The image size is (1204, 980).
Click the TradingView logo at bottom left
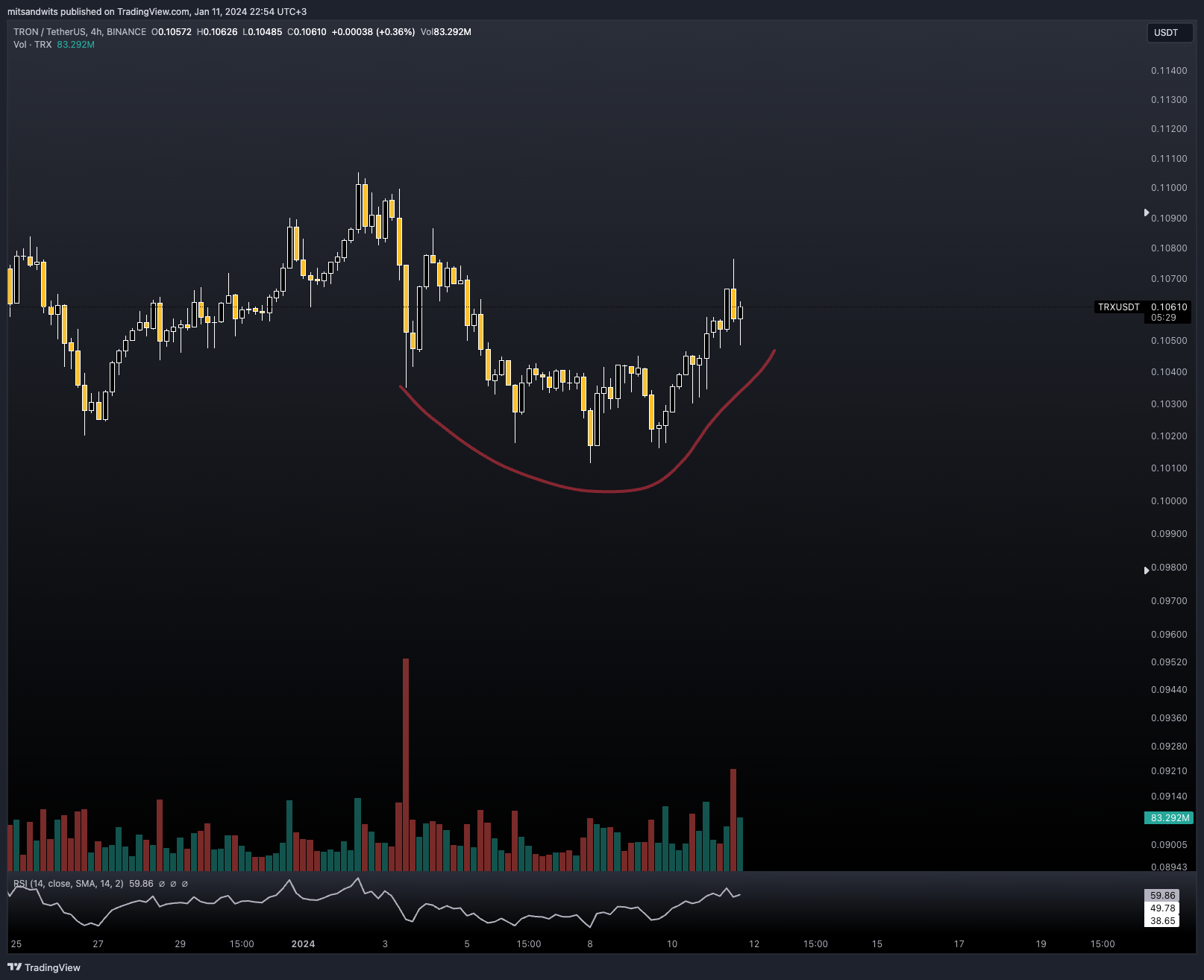pyautogui.click(x=44, y=967)
